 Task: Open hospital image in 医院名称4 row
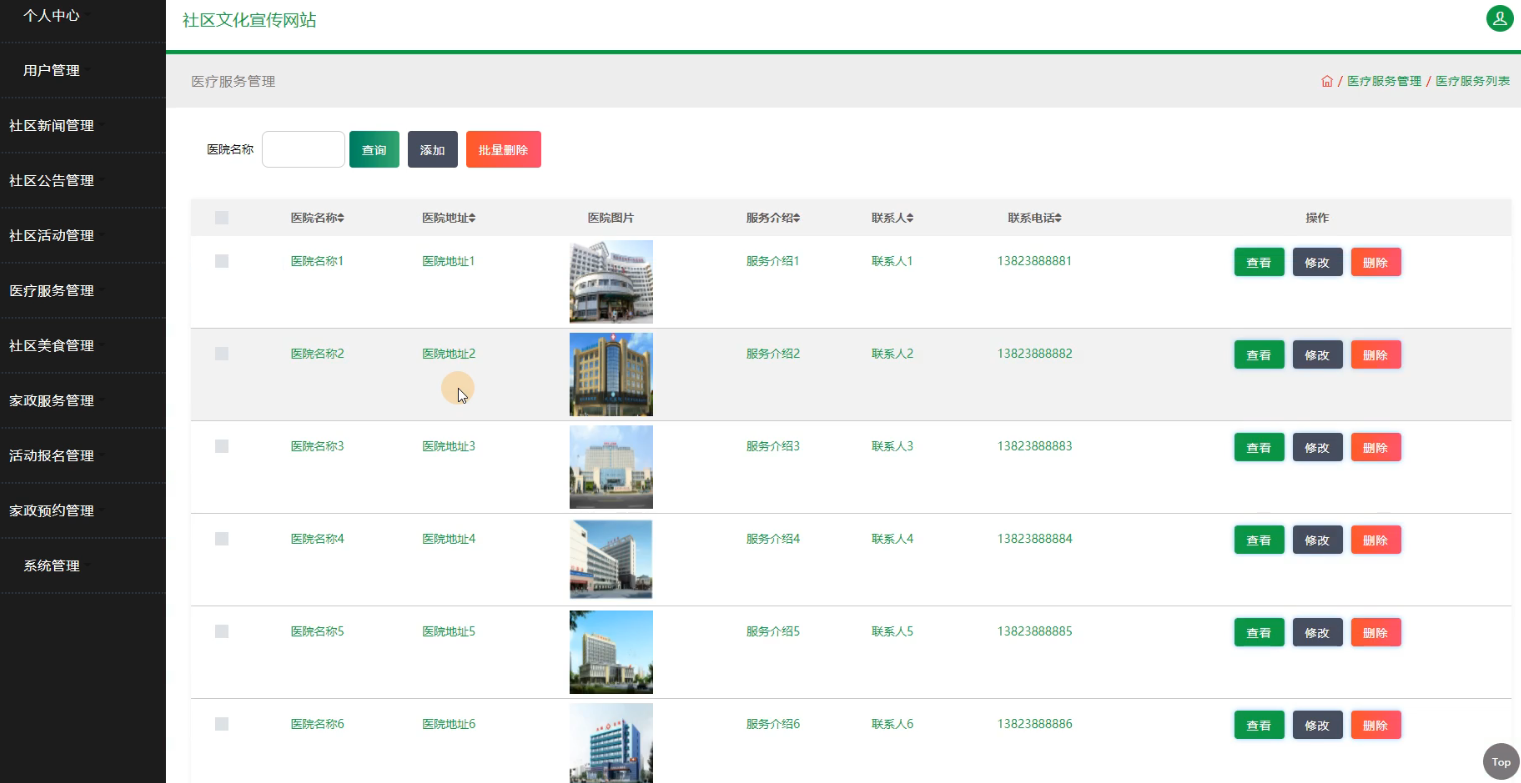[x=611, y=559]
